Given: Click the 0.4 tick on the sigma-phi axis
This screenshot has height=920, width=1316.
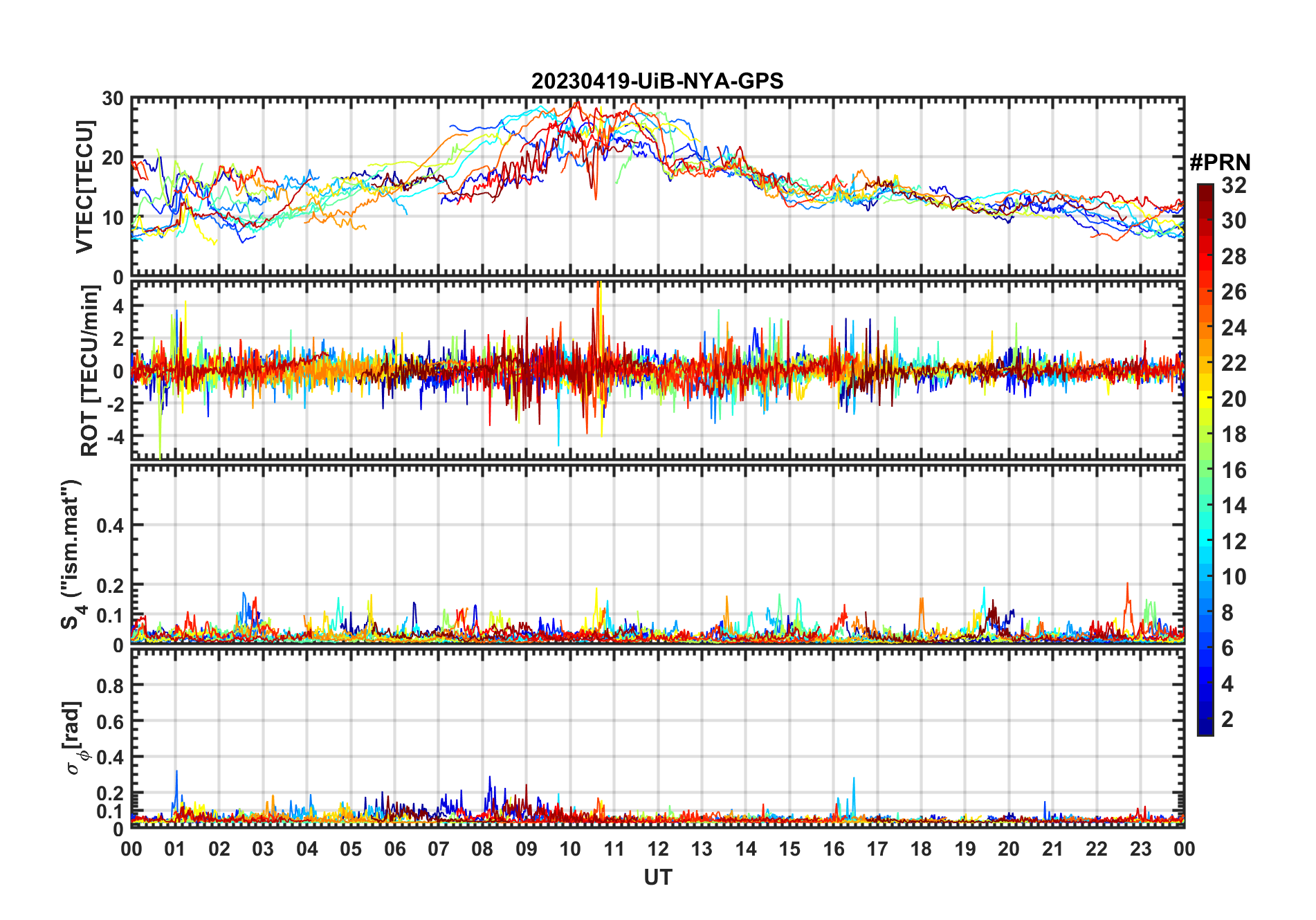Looking at the screenshot, I should 110,757.
